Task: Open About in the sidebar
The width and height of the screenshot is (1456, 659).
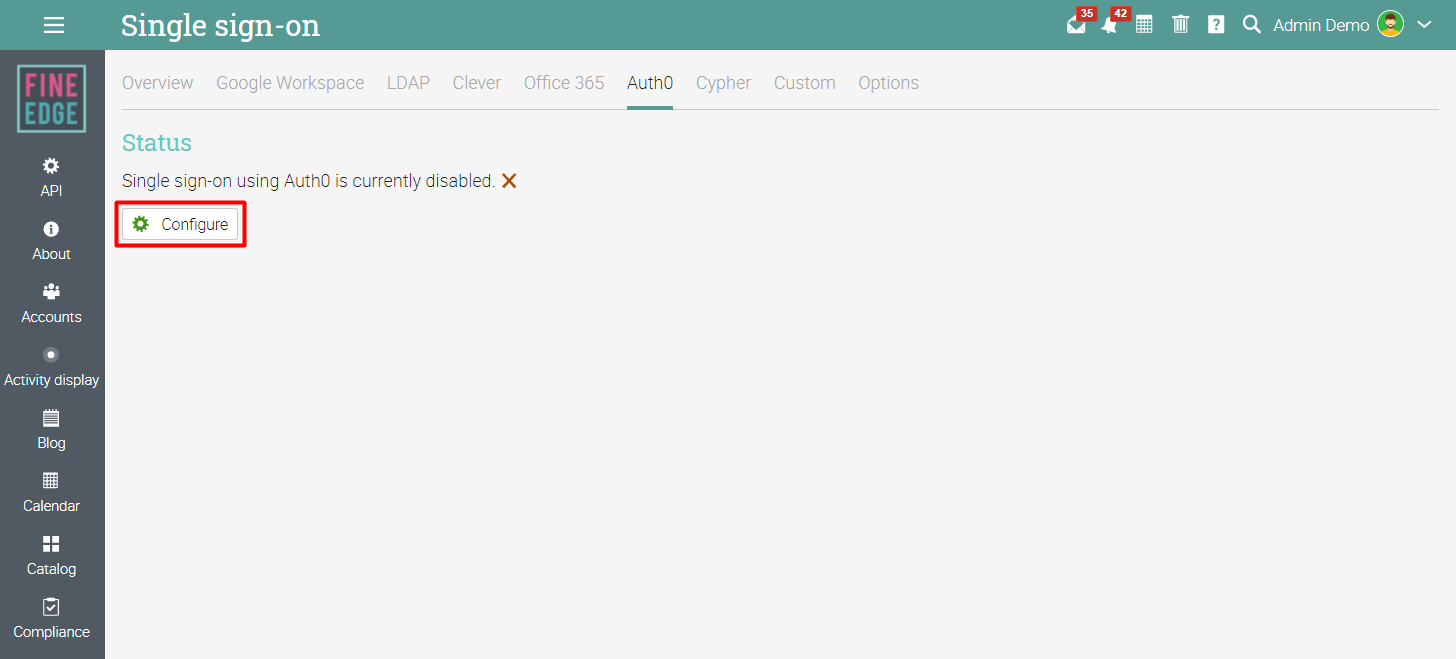Action: point(52,241)
